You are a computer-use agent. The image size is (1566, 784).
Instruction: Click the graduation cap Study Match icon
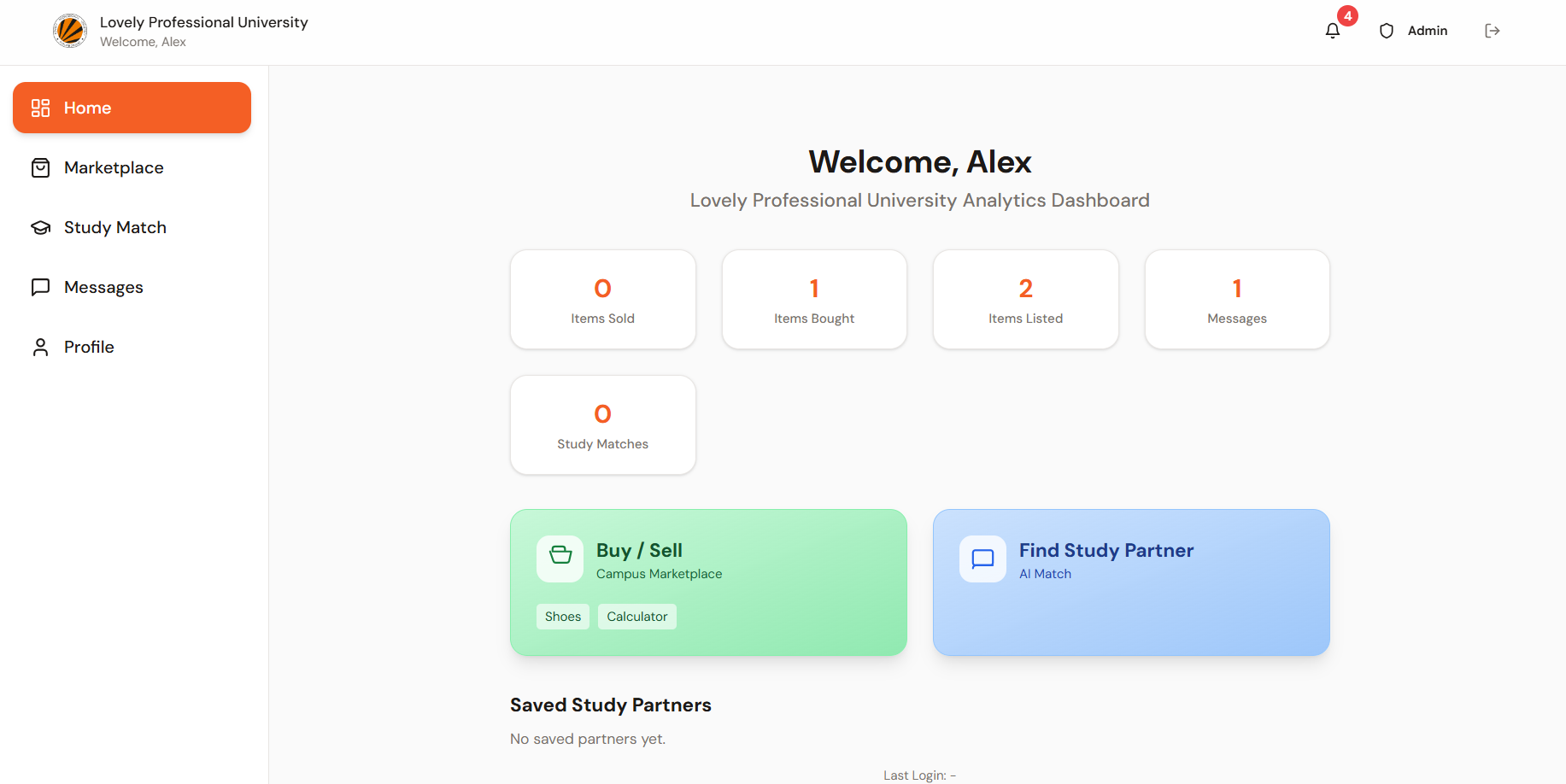click(40, 227)
